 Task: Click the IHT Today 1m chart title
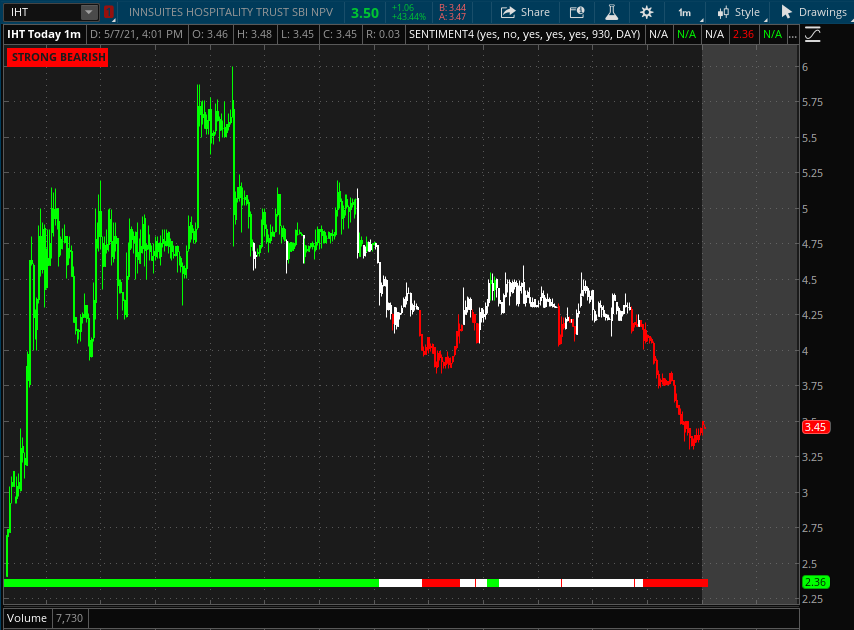(44, 34)
